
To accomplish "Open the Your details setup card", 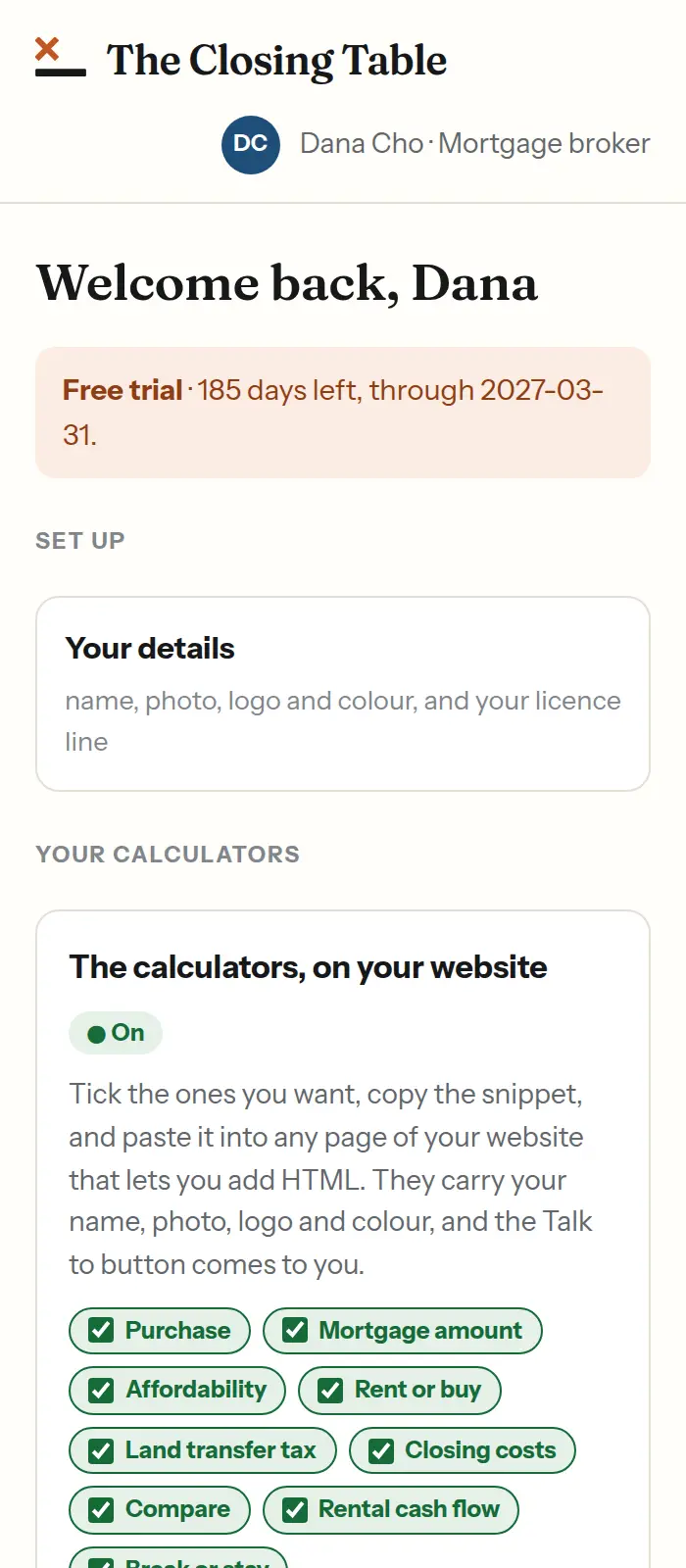I will tap(343, 694).
